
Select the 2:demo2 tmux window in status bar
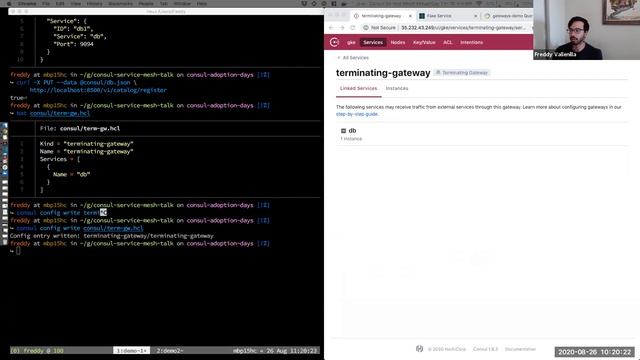[170, 350]
